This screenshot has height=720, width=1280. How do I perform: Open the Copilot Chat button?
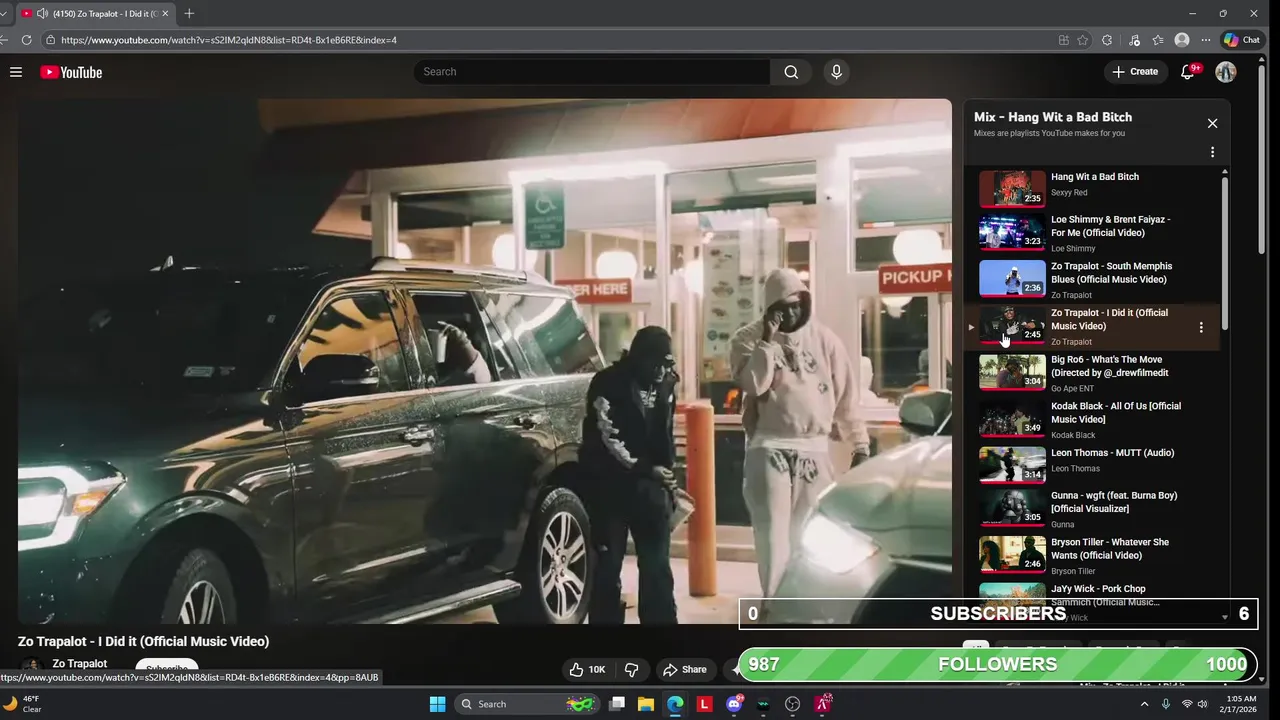[1242, 40]
